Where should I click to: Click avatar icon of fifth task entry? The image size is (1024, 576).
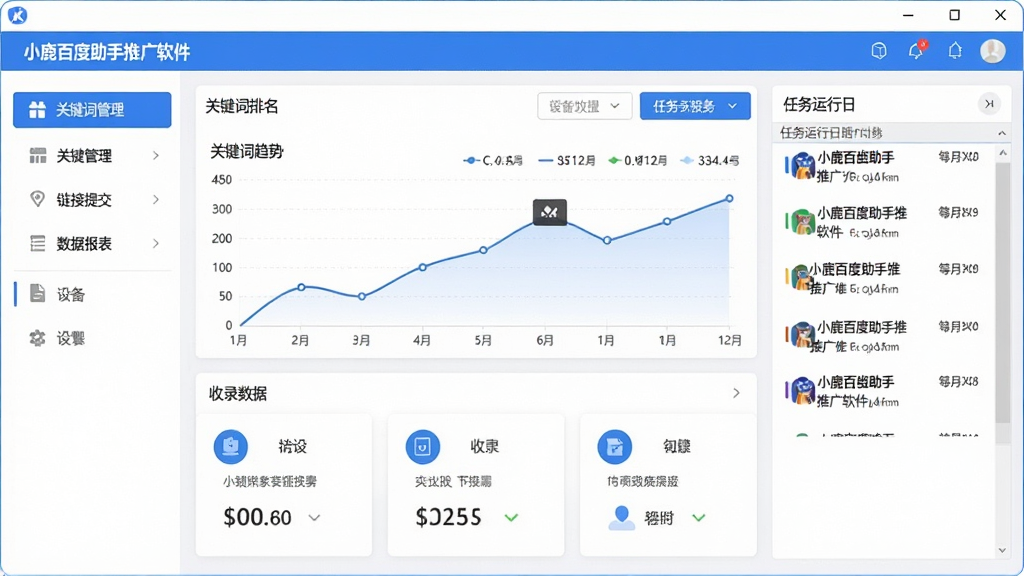[802, 391]
